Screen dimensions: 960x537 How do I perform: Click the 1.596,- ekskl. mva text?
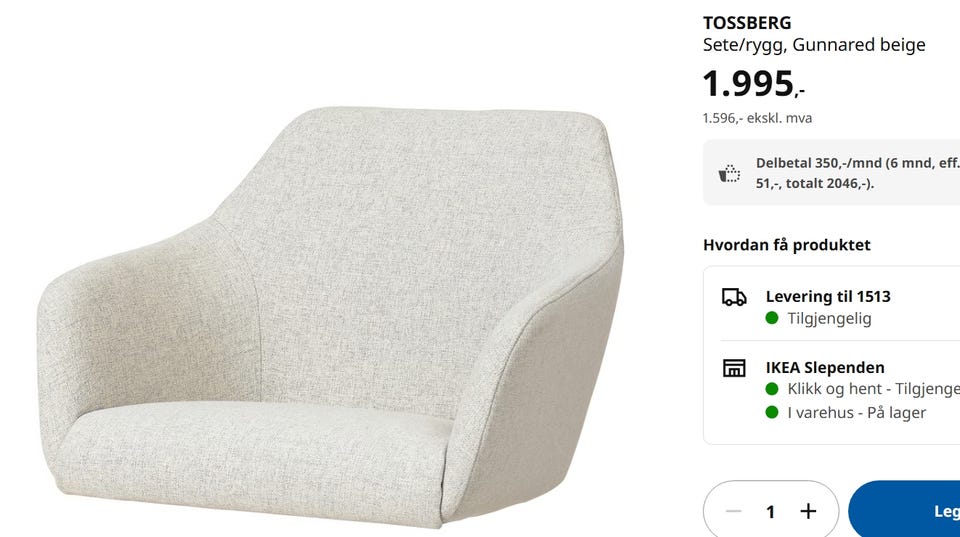click(x=757, y=118)
